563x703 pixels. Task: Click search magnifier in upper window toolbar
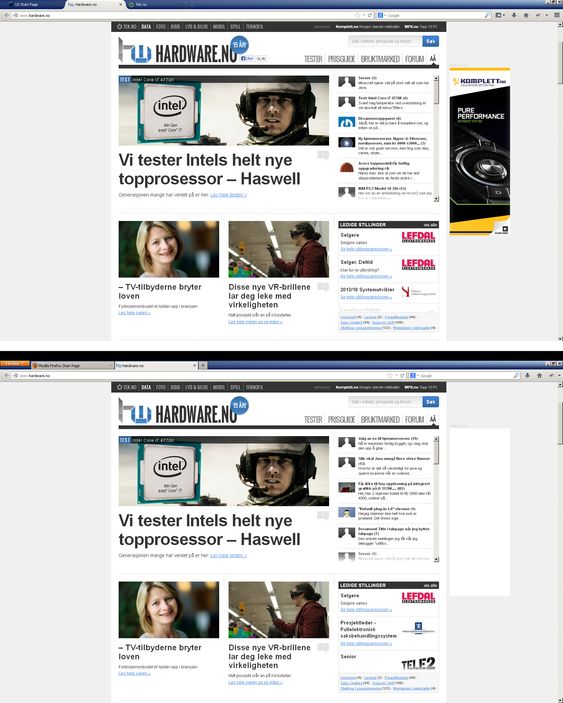(487, 15)
